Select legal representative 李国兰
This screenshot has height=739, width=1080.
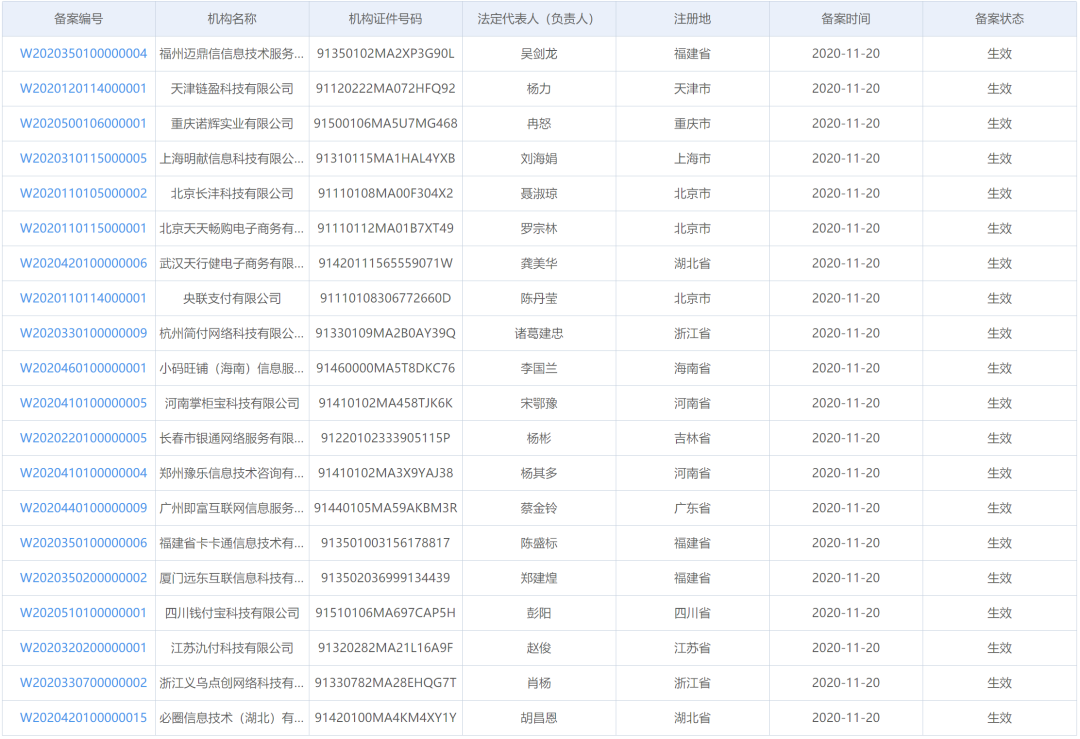coord(539,368)
